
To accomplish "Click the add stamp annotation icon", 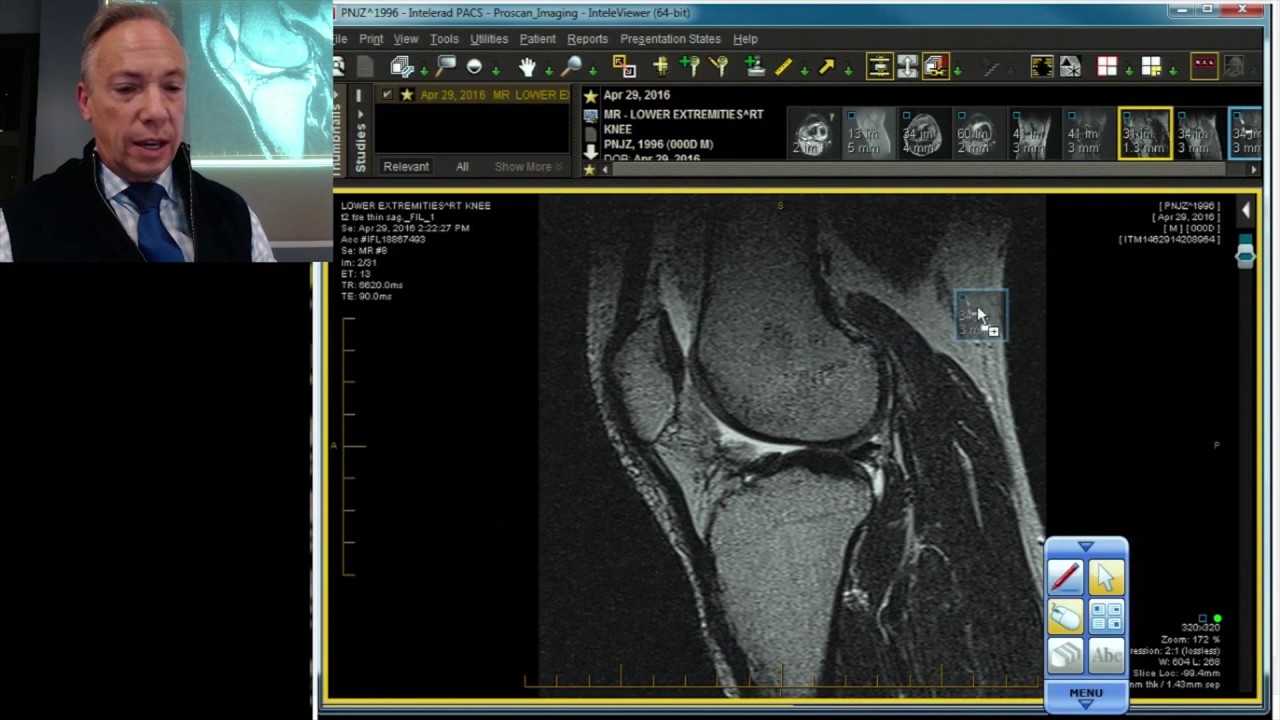I will point(755,67).
